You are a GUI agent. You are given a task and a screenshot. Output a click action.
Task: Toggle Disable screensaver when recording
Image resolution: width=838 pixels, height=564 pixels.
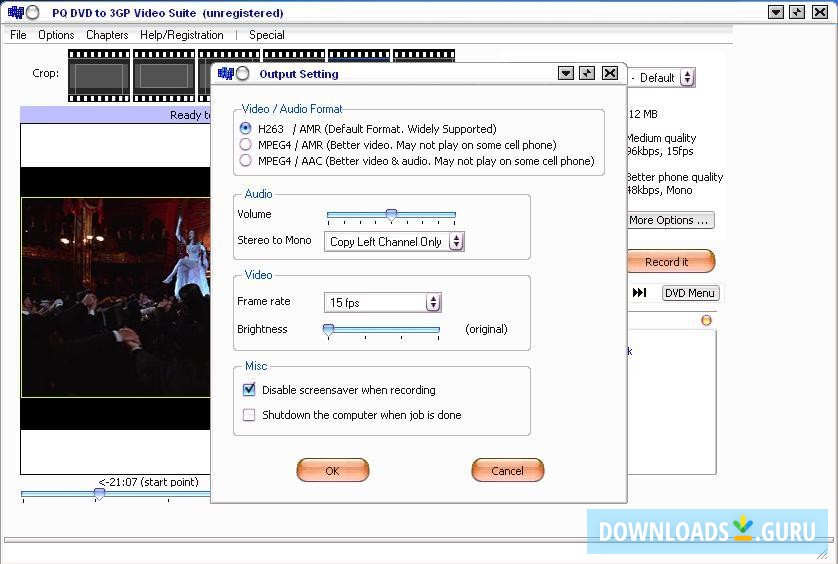249,390
